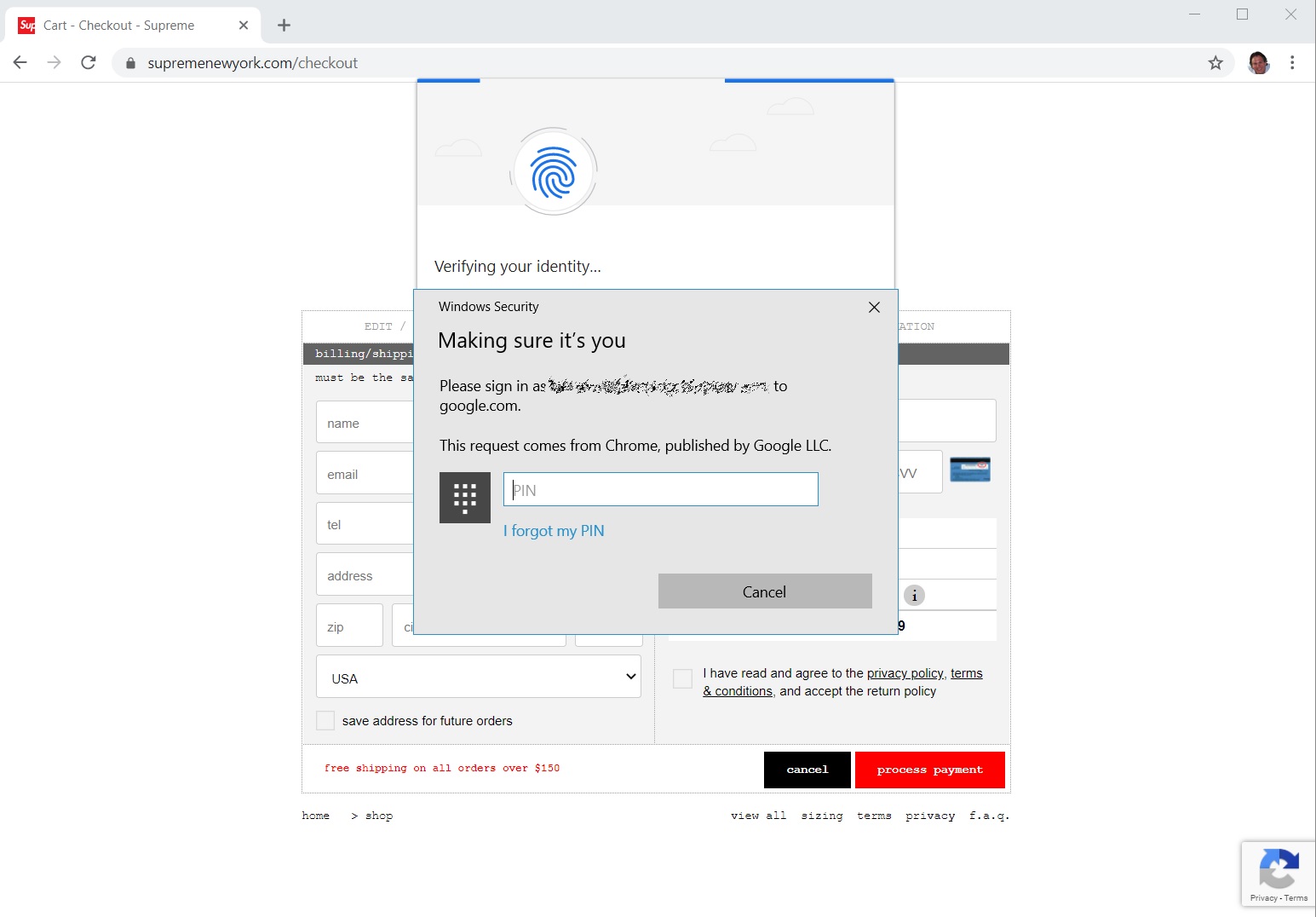This screenshot has height=917, width=1316.
Task: Click the credit card CVV help icon
Action: 970,470
